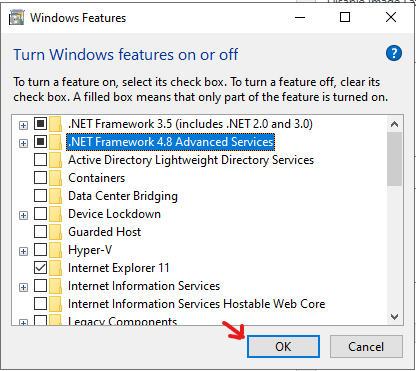416x371 pixels.
Task: Click folder icon beside Device Lockdown
Action: (x=55, y=214)
